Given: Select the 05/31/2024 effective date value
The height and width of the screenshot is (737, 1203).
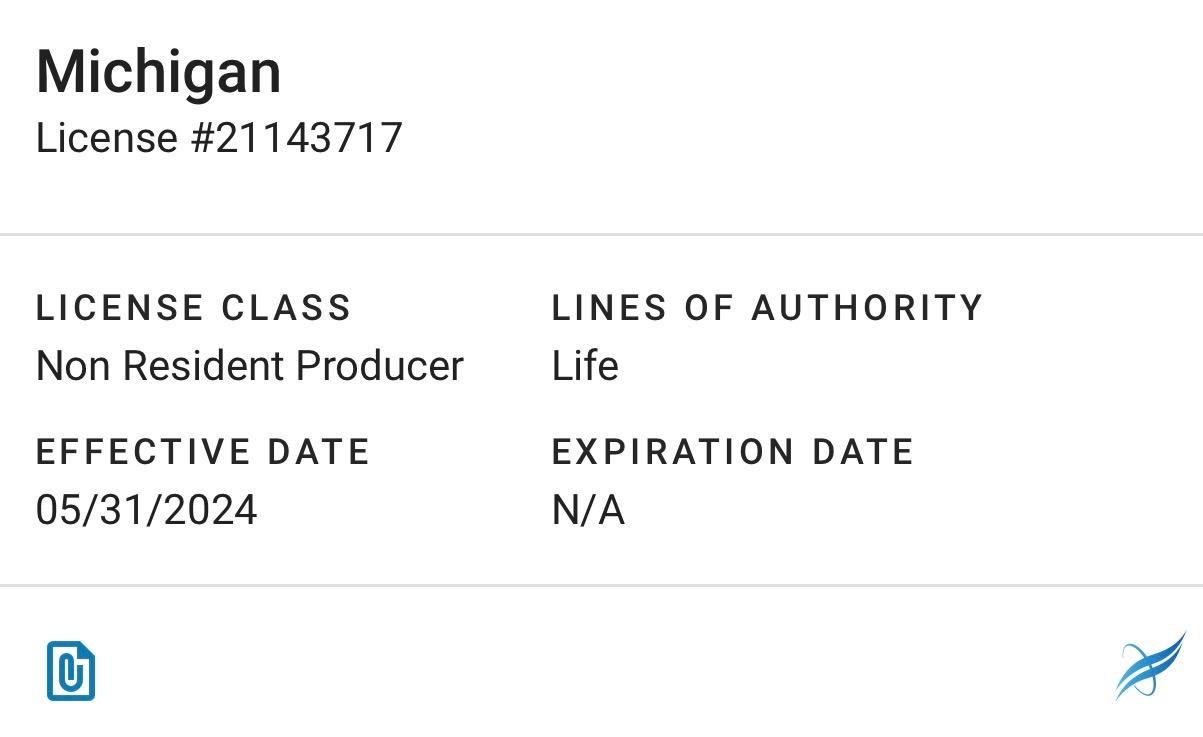Looking at the screenshot, I should [x=147, y=510].
